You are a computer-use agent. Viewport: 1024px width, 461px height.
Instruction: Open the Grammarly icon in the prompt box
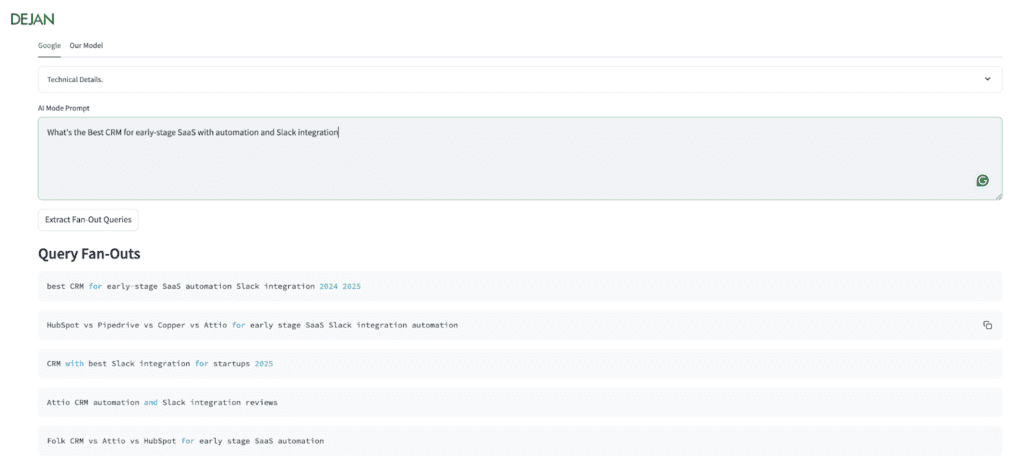click(982, 181)
